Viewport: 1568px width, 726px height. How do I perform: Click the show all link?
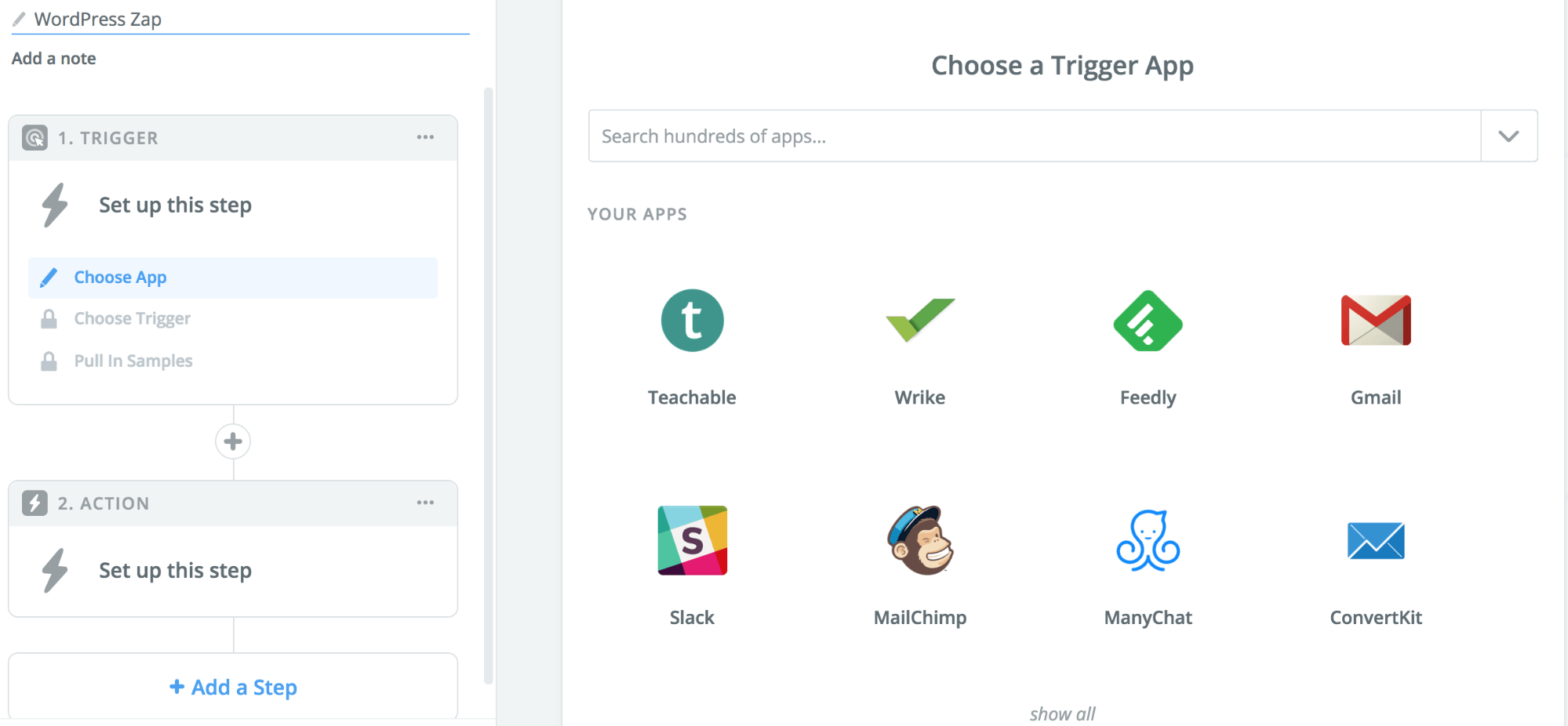(1062, 713)
